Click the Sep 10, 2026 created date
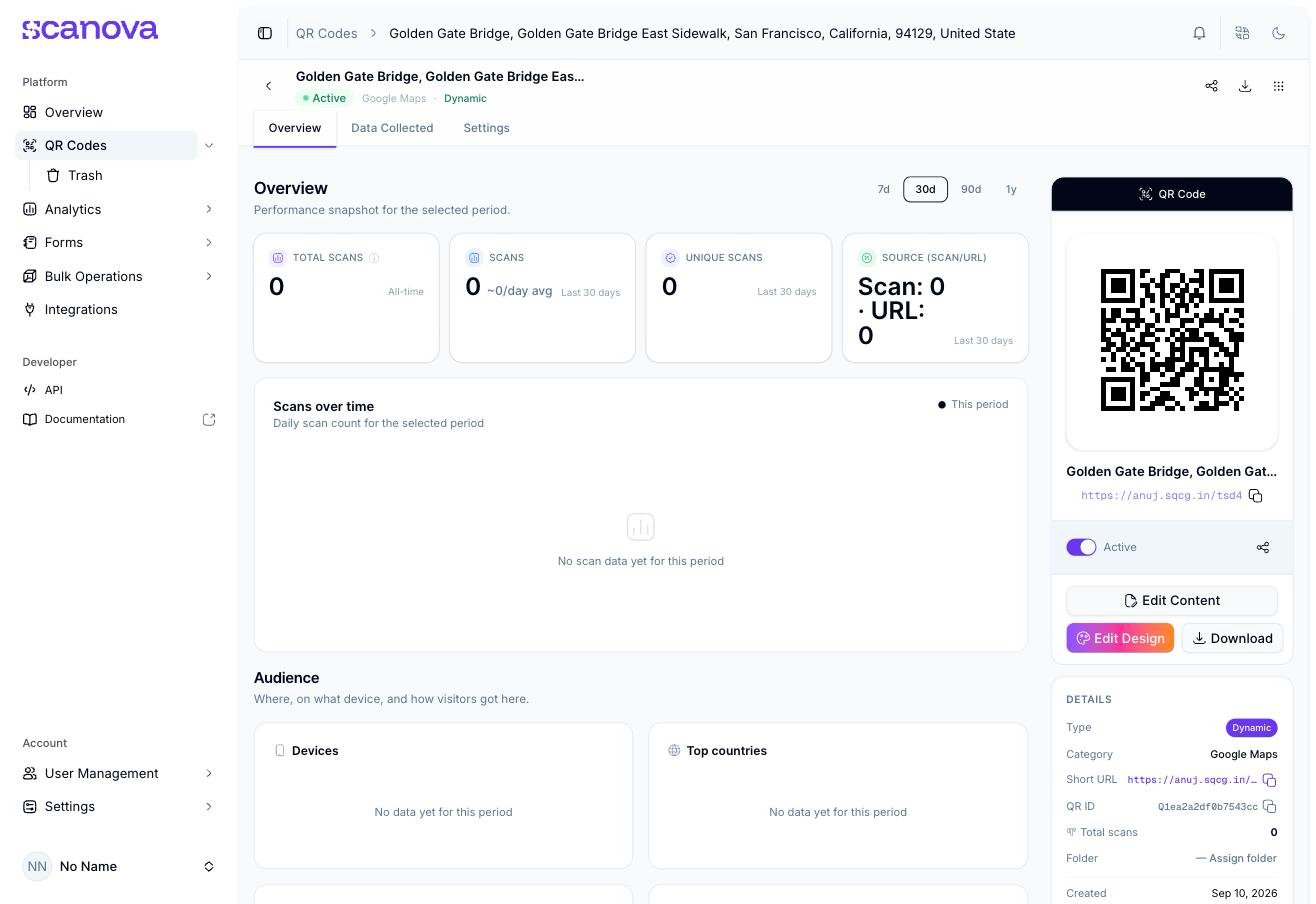1316x904 pixels. point(1244,893)
